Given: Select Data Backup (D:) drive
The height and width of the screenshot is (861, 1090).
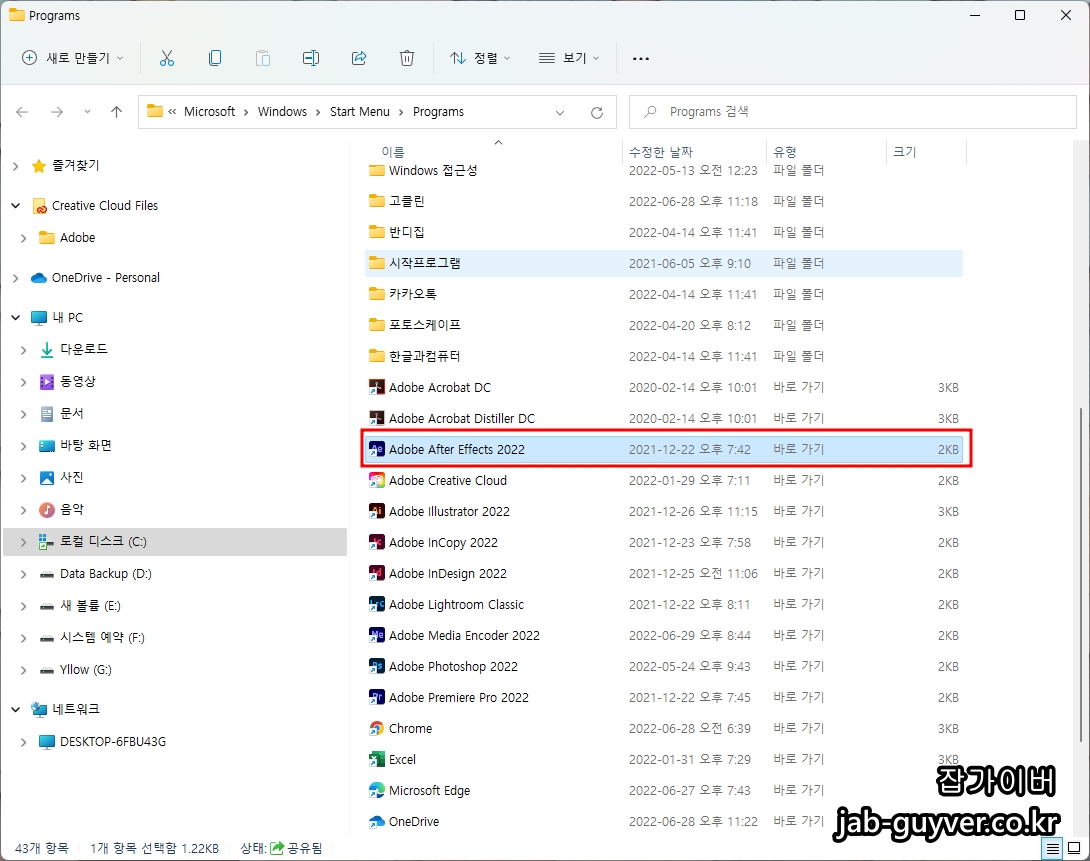Looking at the screenshot, I should 106,574.
